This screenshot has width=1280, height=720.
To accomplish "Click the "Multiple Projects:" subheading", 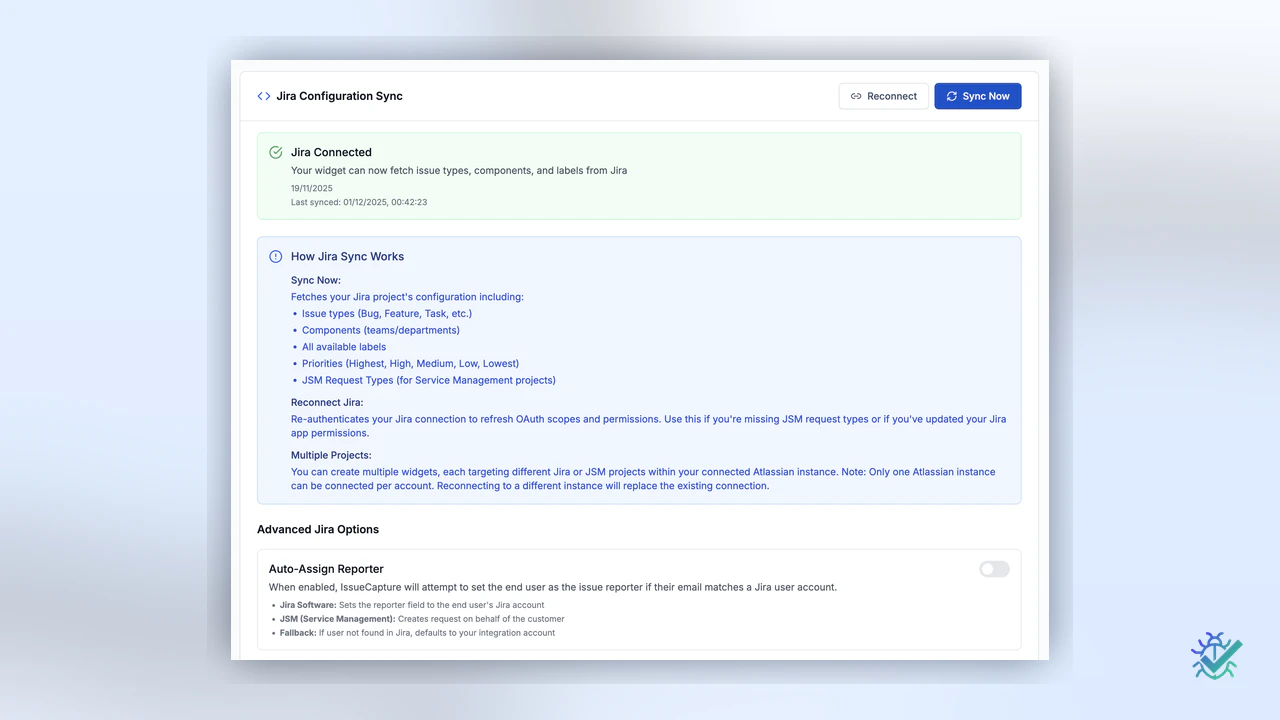I will tap(331, 455).
